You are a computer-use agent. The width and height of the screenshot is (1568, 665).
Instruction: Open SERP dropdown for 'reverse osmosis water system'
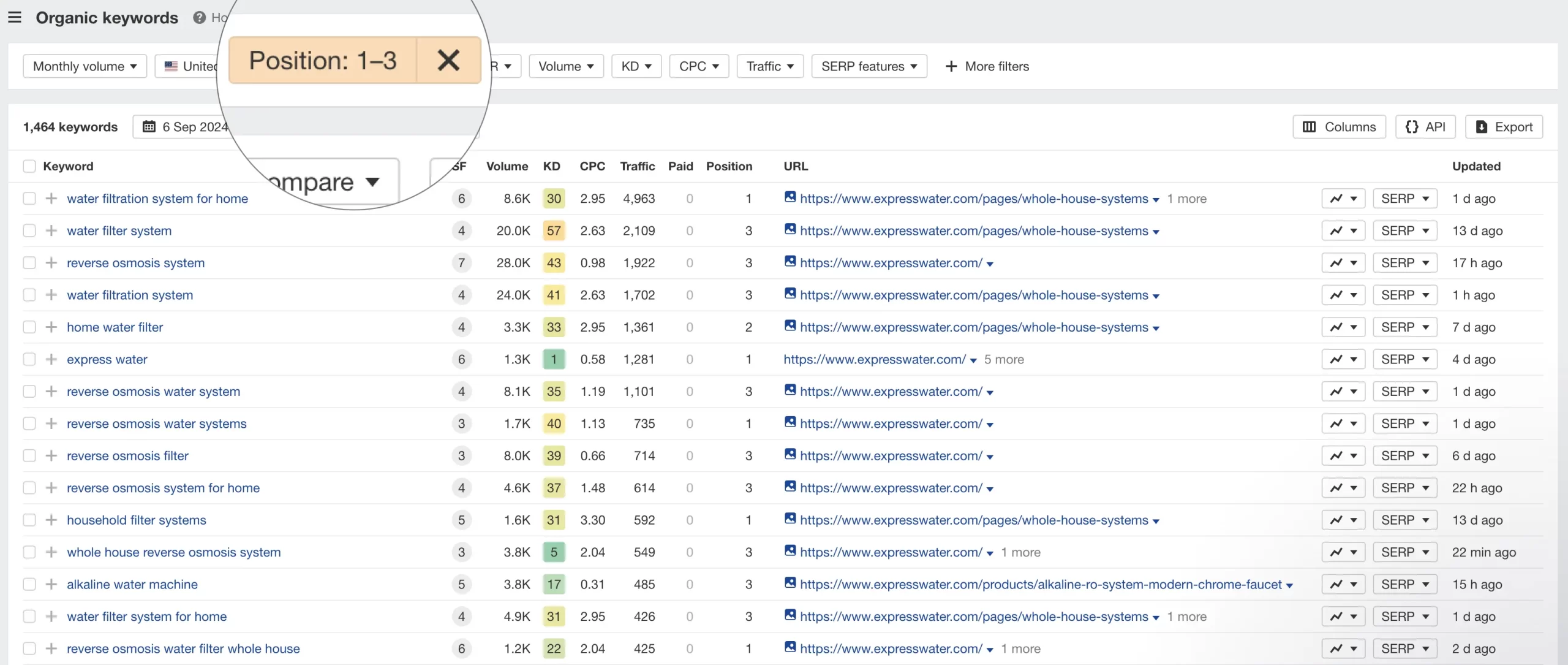pos(1404,391)
